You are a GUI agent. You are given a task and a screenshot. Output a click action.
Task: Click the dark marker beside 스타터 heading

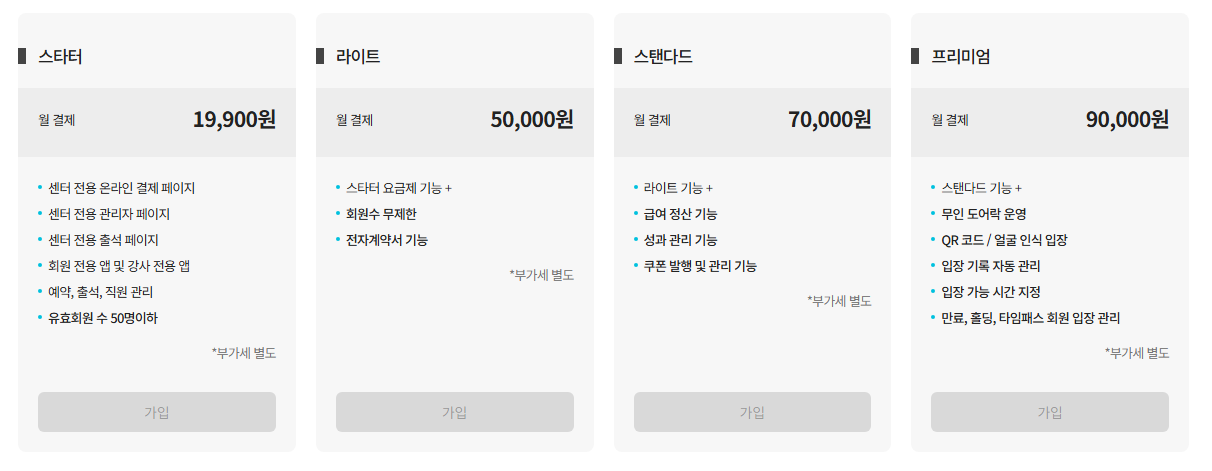point(22,56)
